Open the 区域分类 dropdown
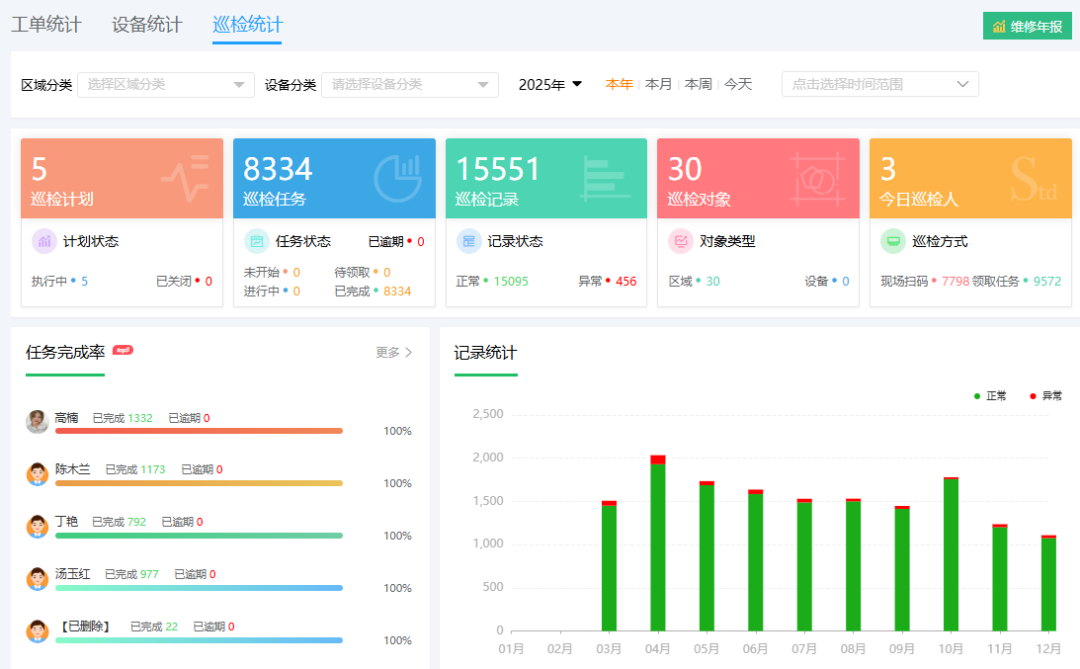 coord(166,85)
